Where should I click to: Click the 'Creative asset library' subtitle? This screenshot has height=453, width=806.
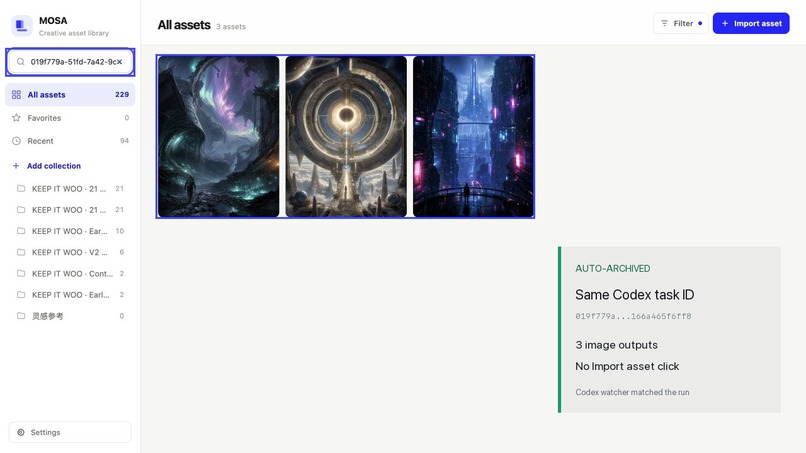74,33
